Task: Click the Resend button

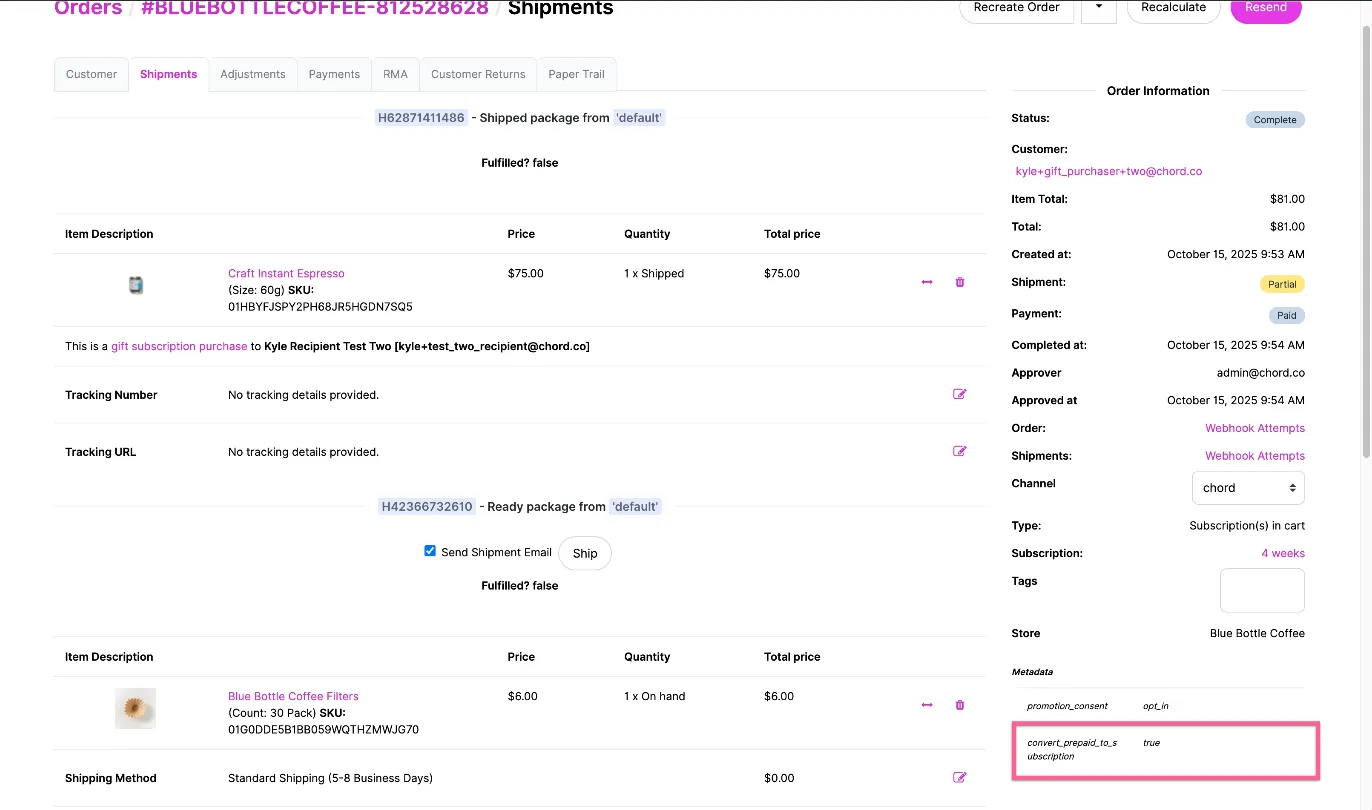Action: pos(1266,8)
